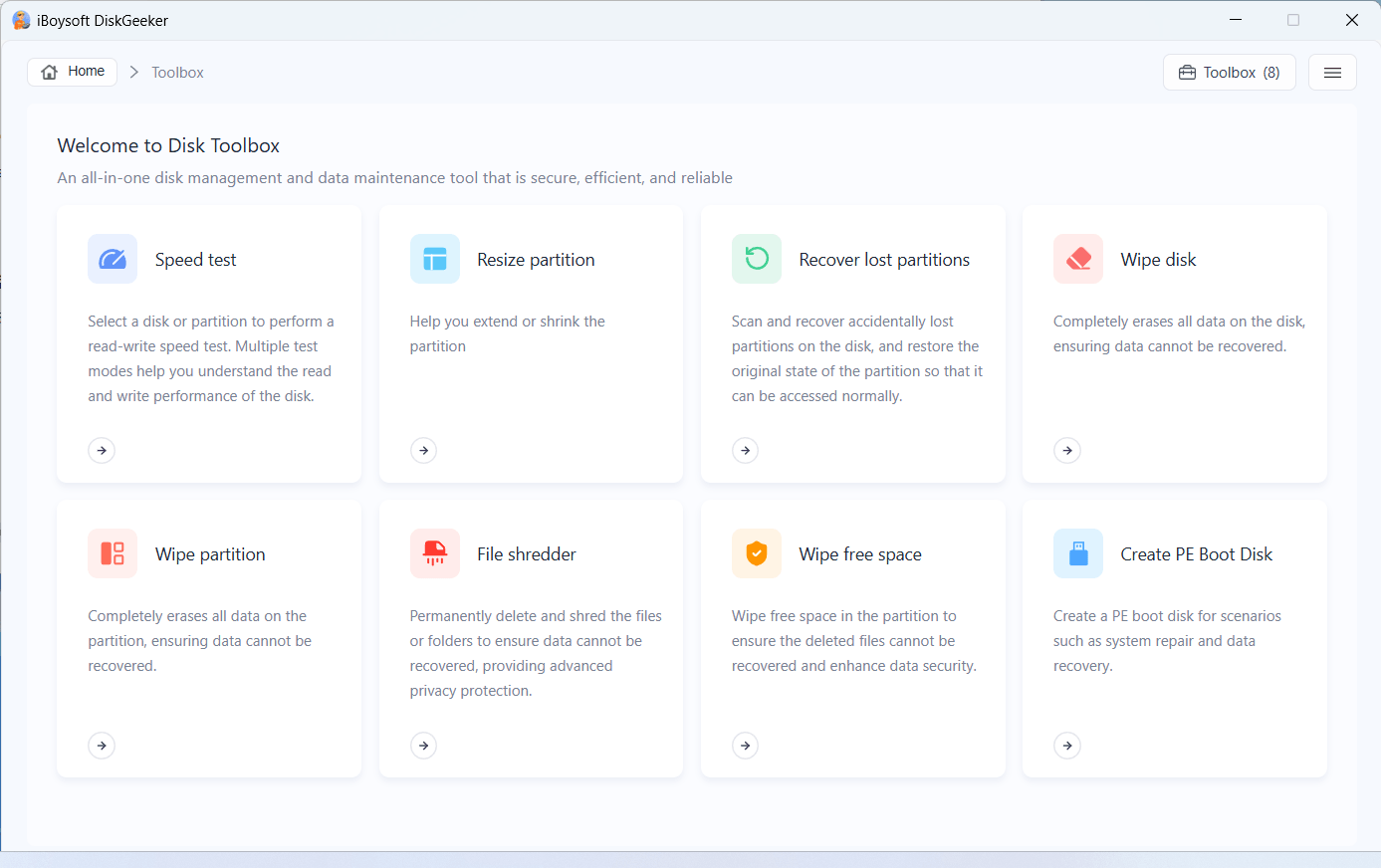Select the File shredder title
Viewport: 1381px width, 868px height.
pyautogui.click(x=527, y=554)
